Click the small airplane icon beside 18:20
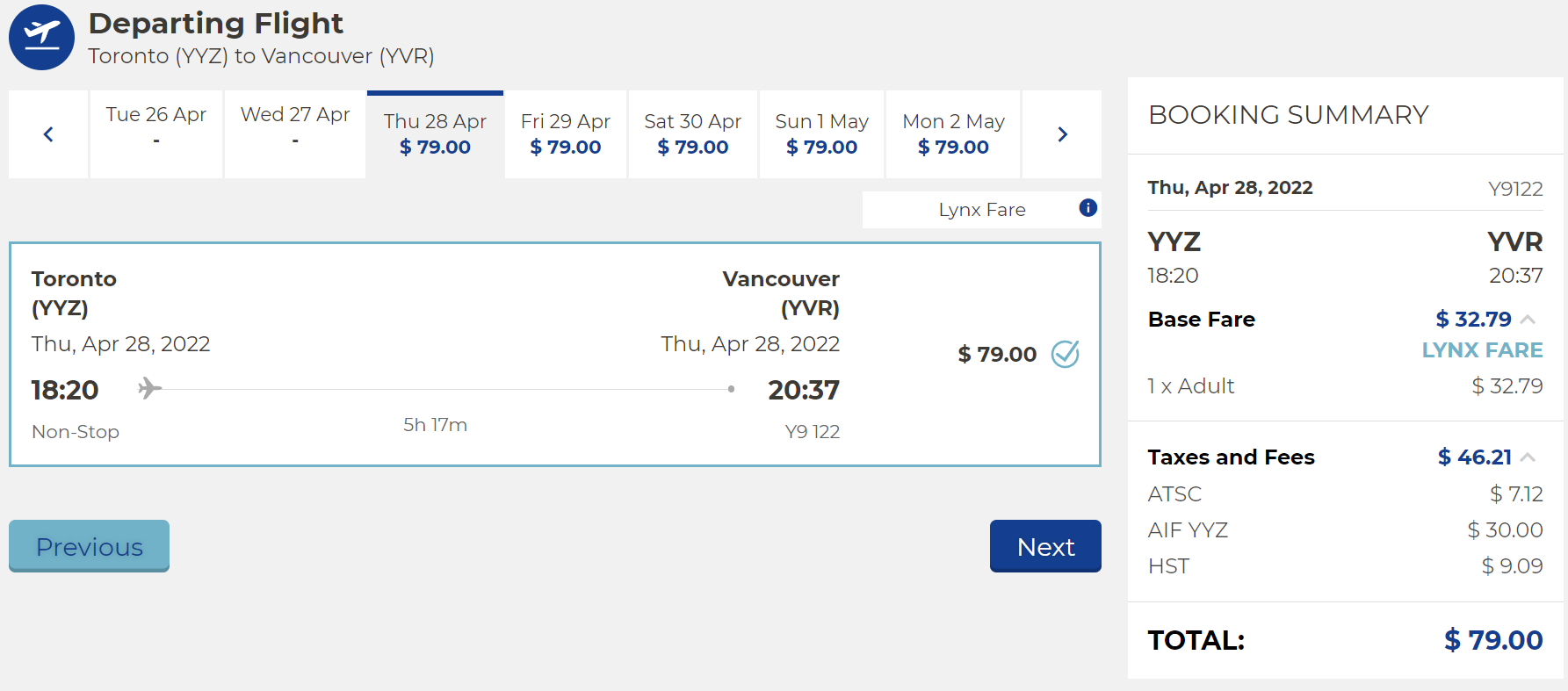Screen dimensions: 1568x691 coord(150,388)
